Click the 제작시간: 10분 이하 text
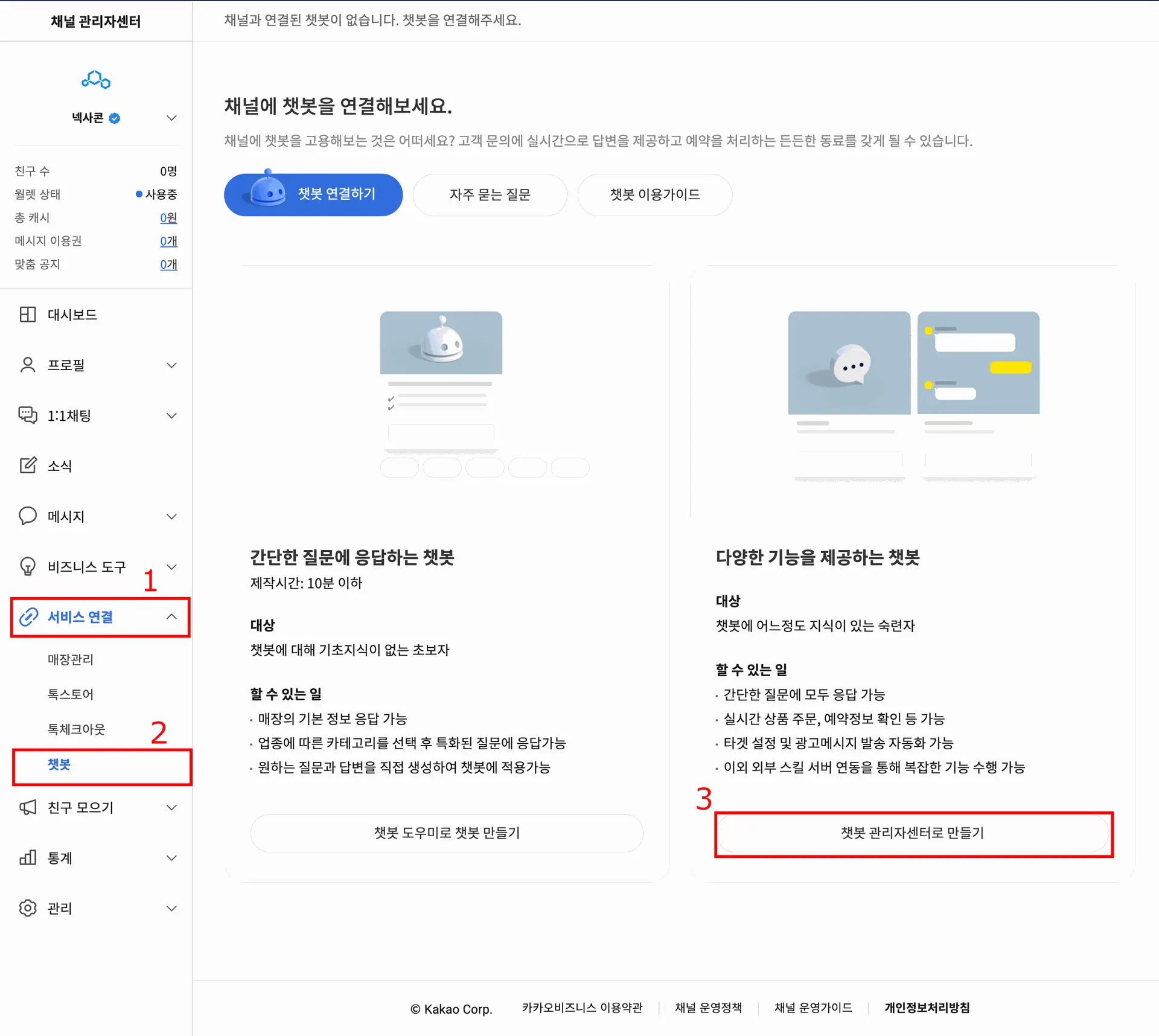Viewport: 1159px width, 1036px height. click(x=306, y=583)
